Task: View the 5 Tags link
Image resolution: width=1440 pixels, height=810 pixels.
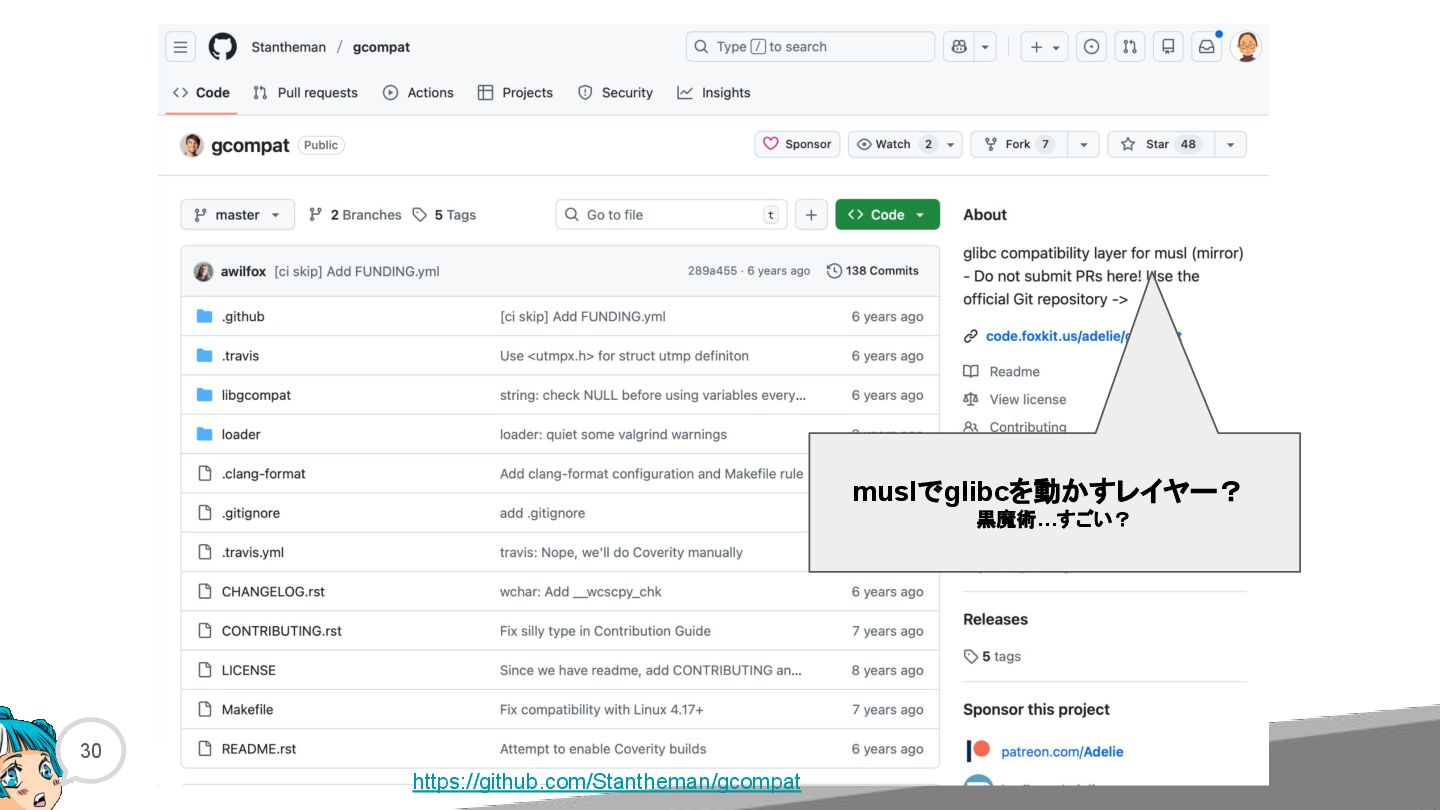Action: (x=444, y=214)
